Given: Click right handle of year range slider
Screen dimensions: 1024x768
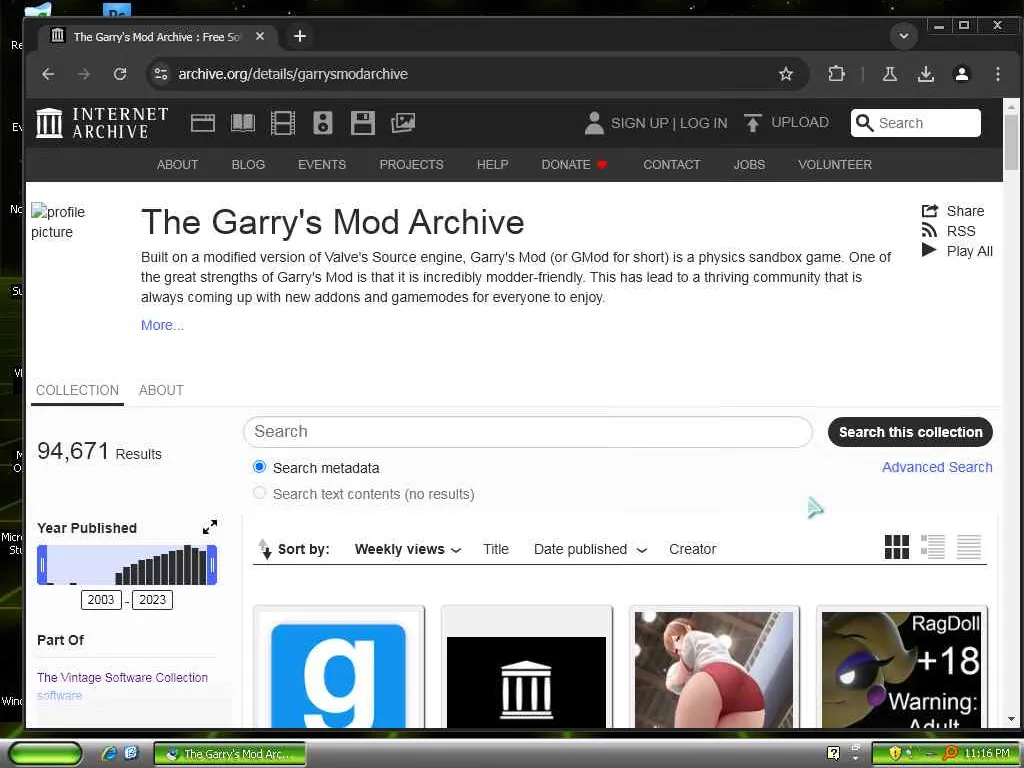Looking at the screenshot, I should [212, 565].
